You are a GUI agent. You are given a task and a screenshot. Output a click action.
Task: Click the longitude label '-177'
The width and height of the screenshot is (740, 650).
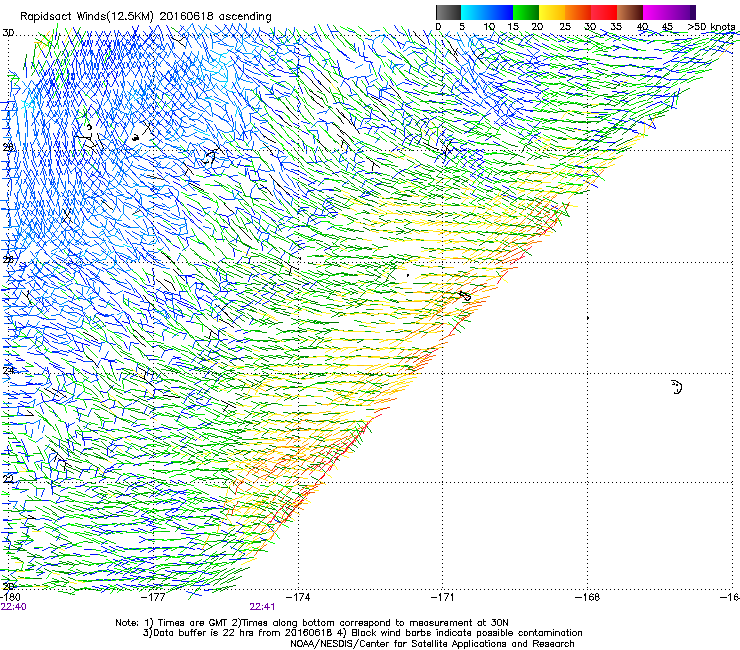pos(153,597)
